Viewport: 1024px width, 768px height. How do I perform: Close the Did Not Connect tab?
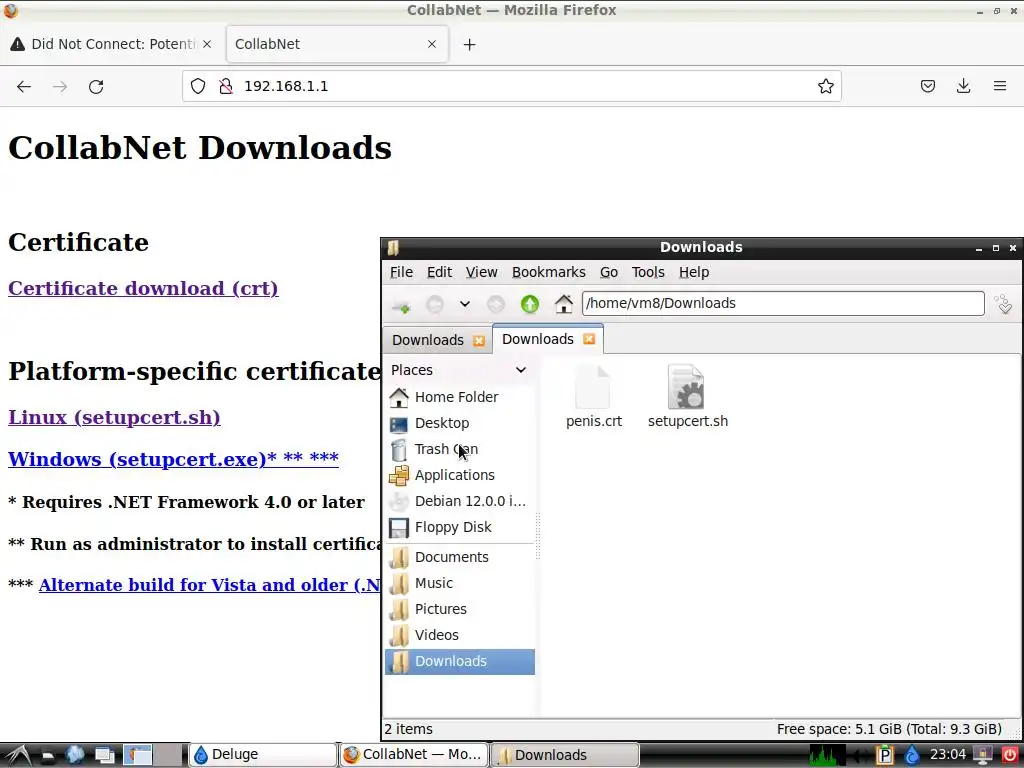pos(207,44)
